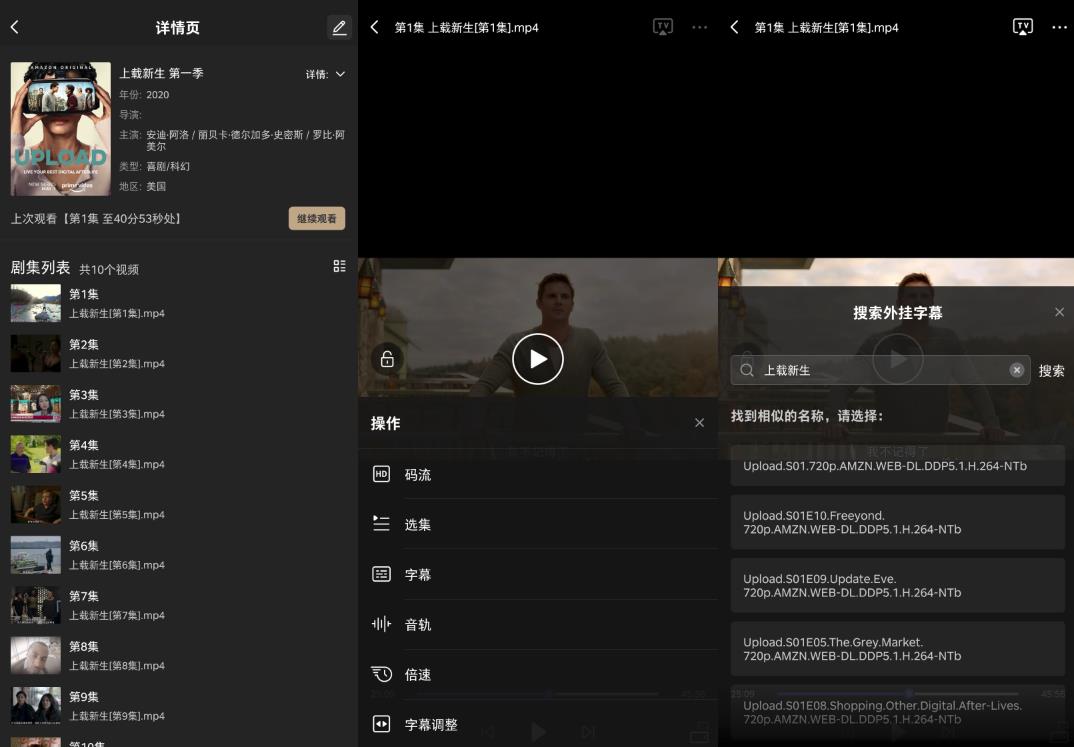Go back from the detail page with the arrow
The image size is (1074, 747).
pyautogui.click(x=15, y=27)
